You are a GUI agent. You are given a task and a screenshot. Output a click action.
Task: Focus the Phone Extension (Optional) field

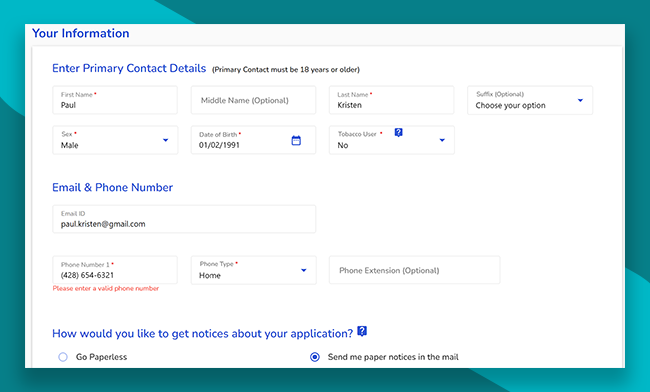(415, 270)
